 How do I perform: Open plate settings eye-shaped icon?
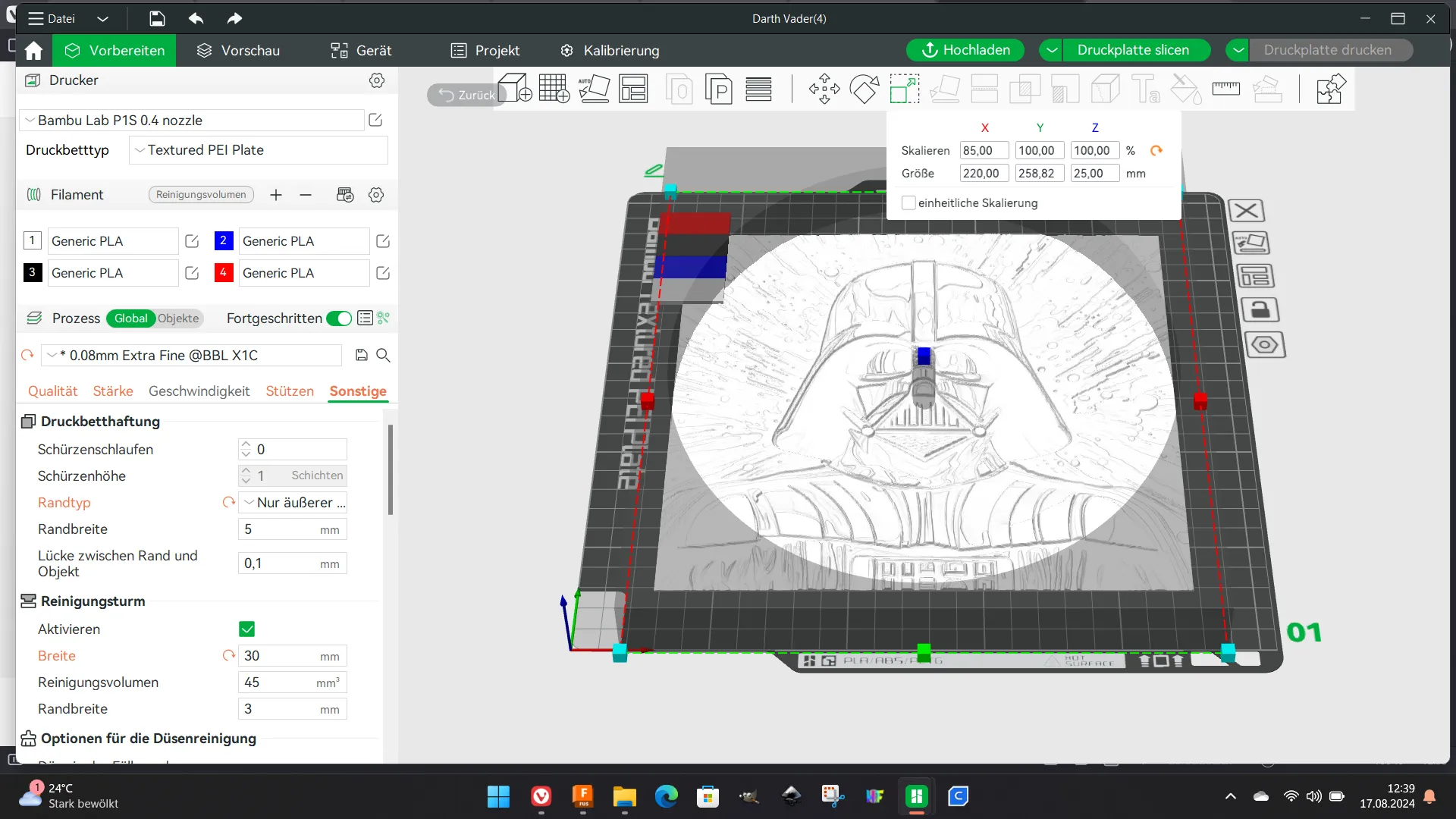[x=1265, y=345]
